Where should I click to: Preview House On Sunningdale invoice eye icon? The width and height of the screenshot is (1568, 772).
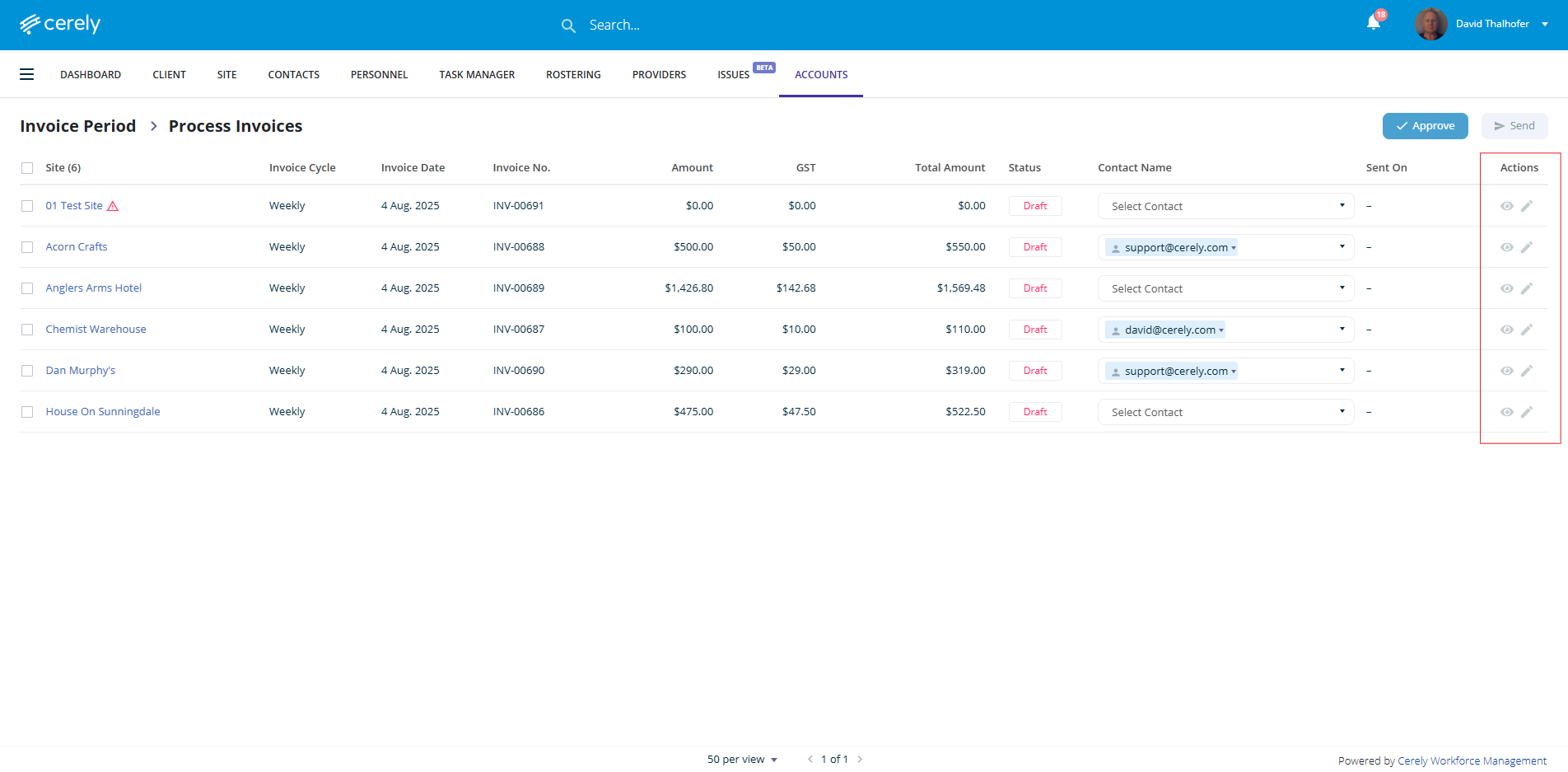click(1506, 412)
